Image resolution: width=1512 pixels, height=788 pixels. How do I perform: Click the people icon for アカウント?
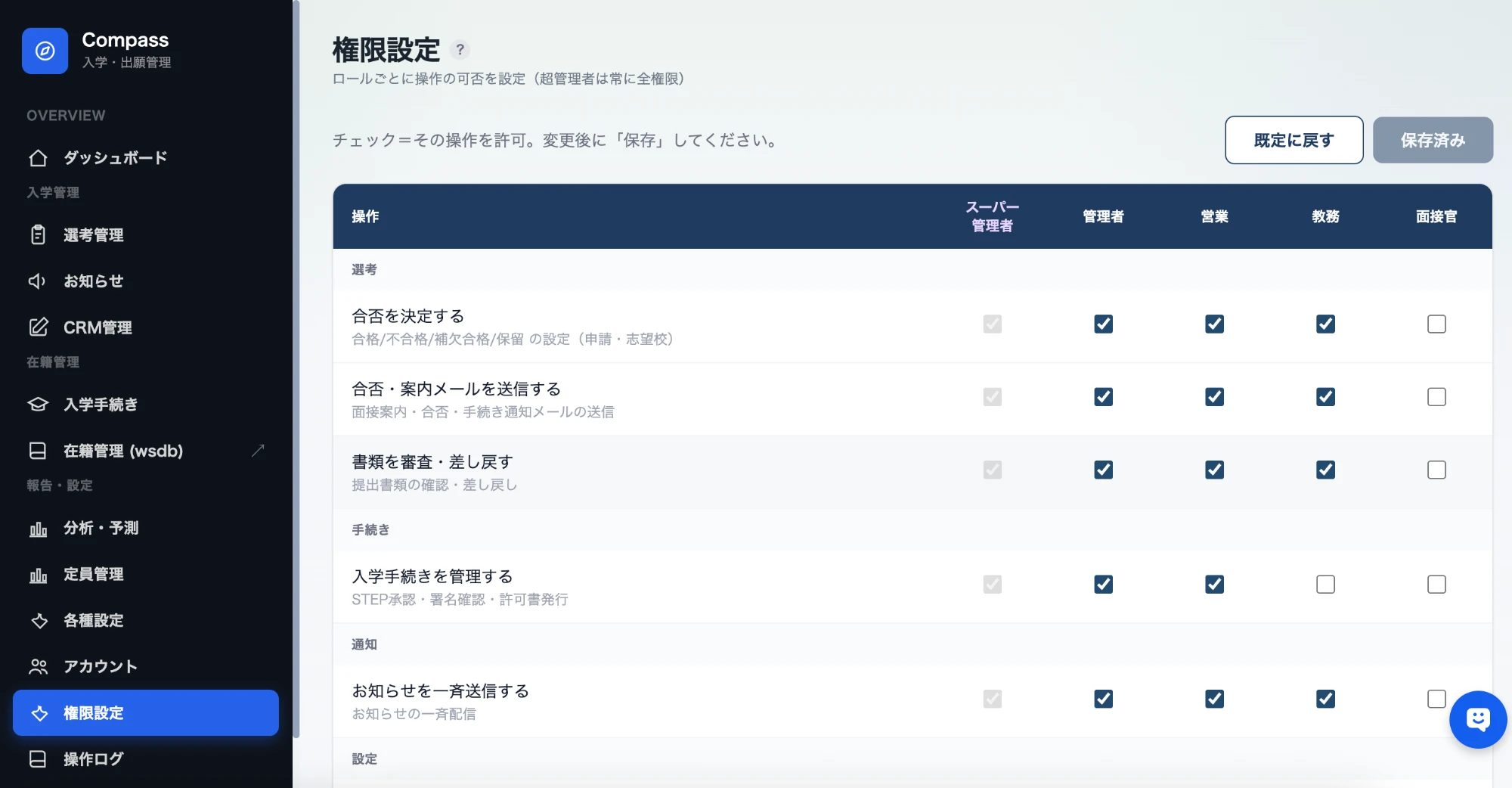pos(38,666)
